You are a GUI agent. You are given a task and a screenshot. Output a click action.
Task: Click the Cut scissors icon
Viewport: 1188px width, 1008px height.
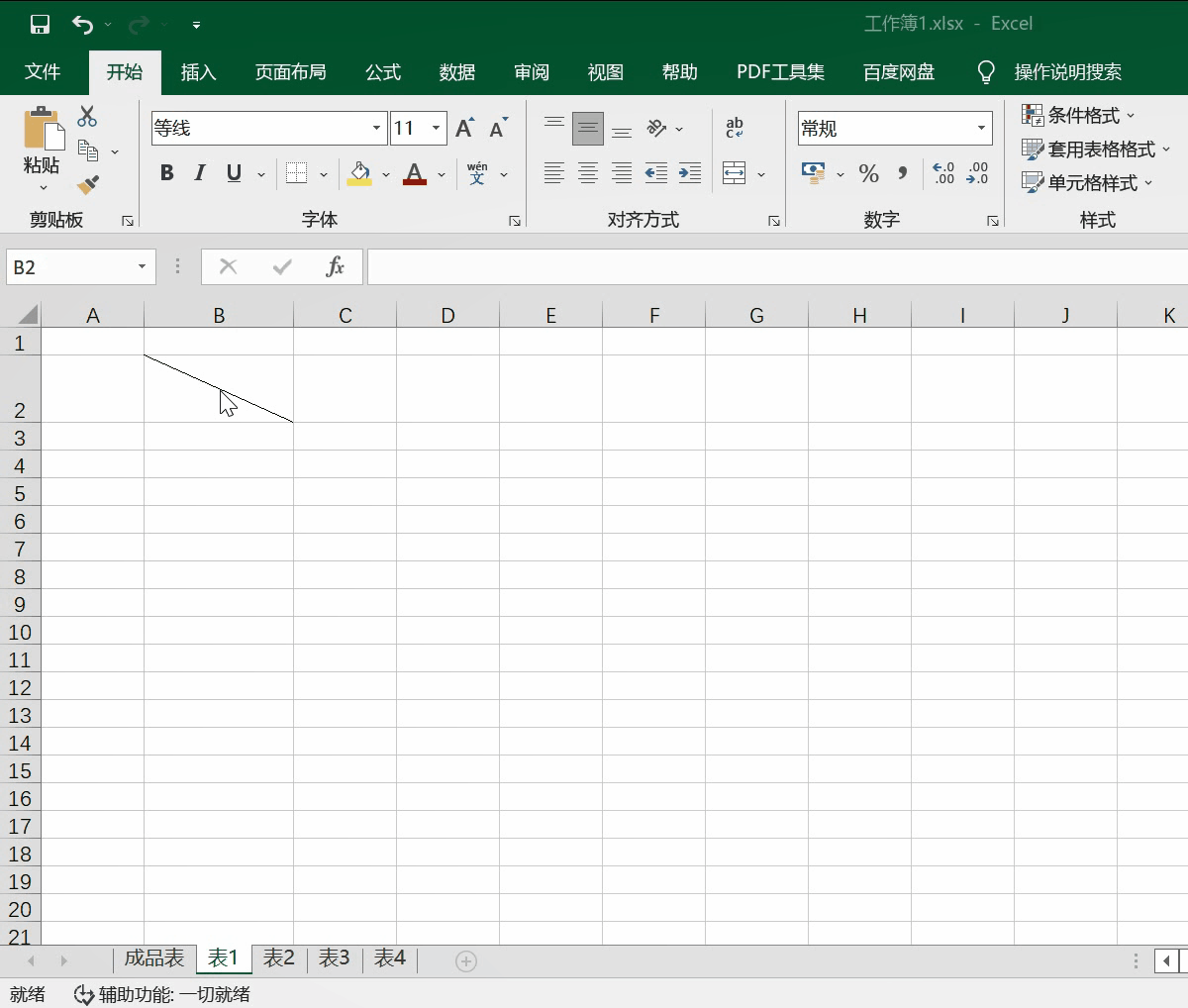87,116
